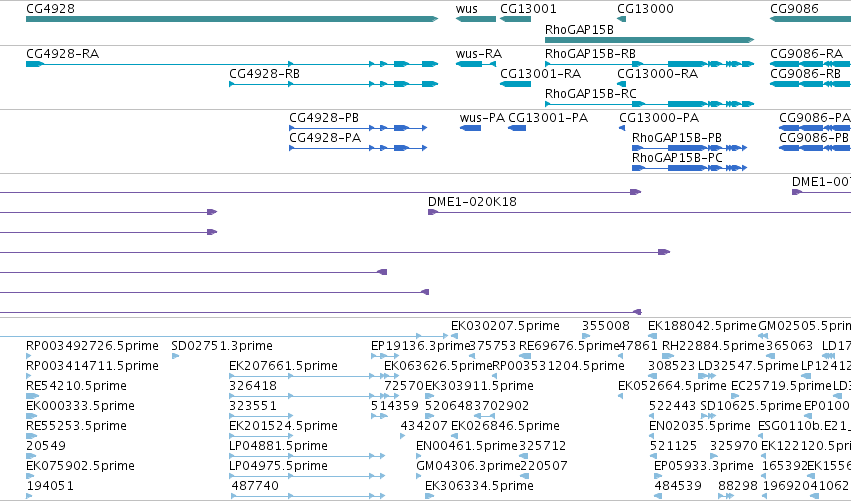Select the EK000333.5prime EST label
This screenshot has height=501, width=851.
click(80, 406)
